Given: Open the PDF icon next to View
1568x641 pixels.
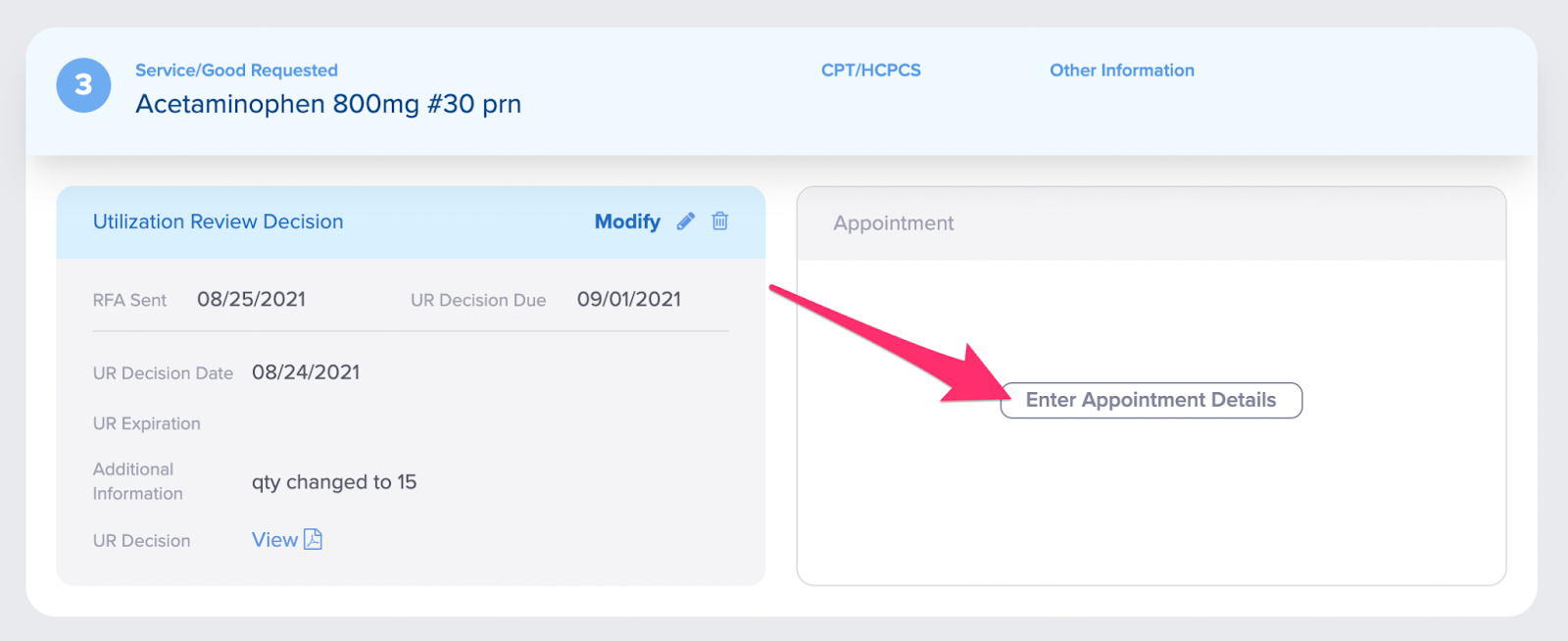Looking at the screenshot, I should pyautogui.click(x=313, y=539).
